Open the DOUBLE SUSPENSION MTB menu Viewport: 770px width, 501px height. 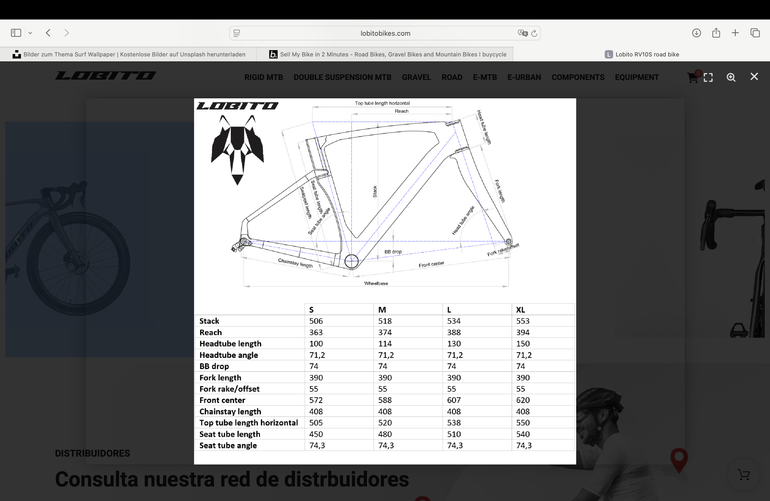pyautogui.click(x=342, y=78)
